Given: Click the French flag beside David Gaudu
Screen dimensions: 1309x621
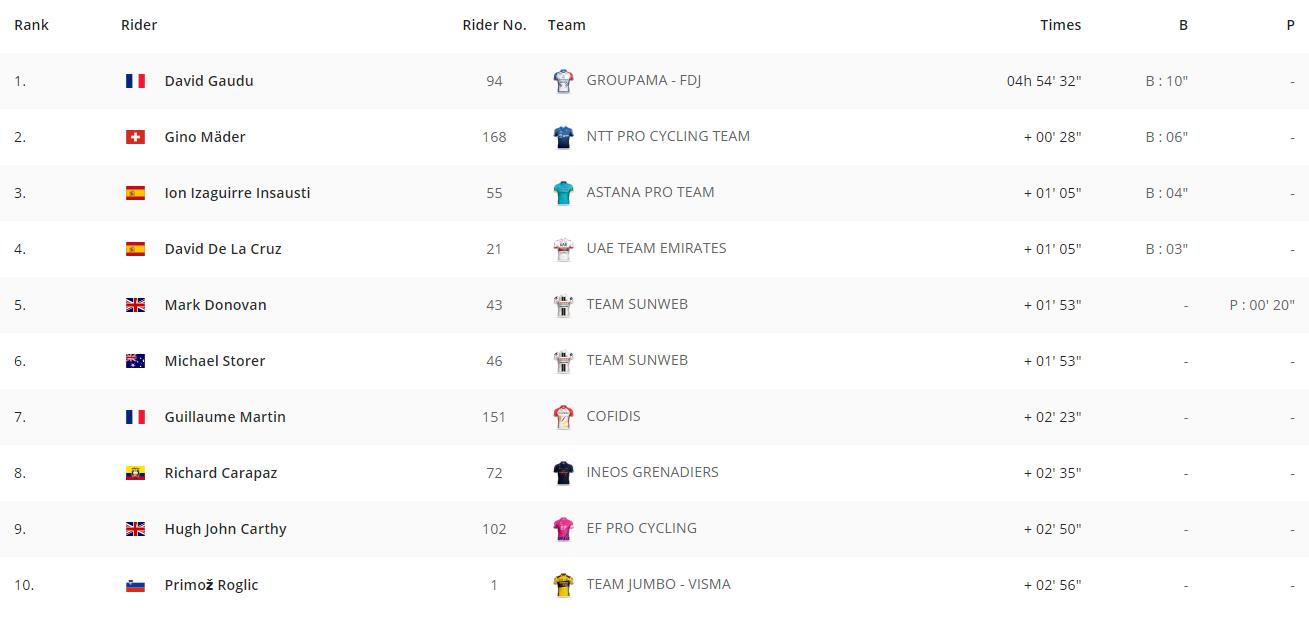Looking at the screenshot, I should 135,81.
